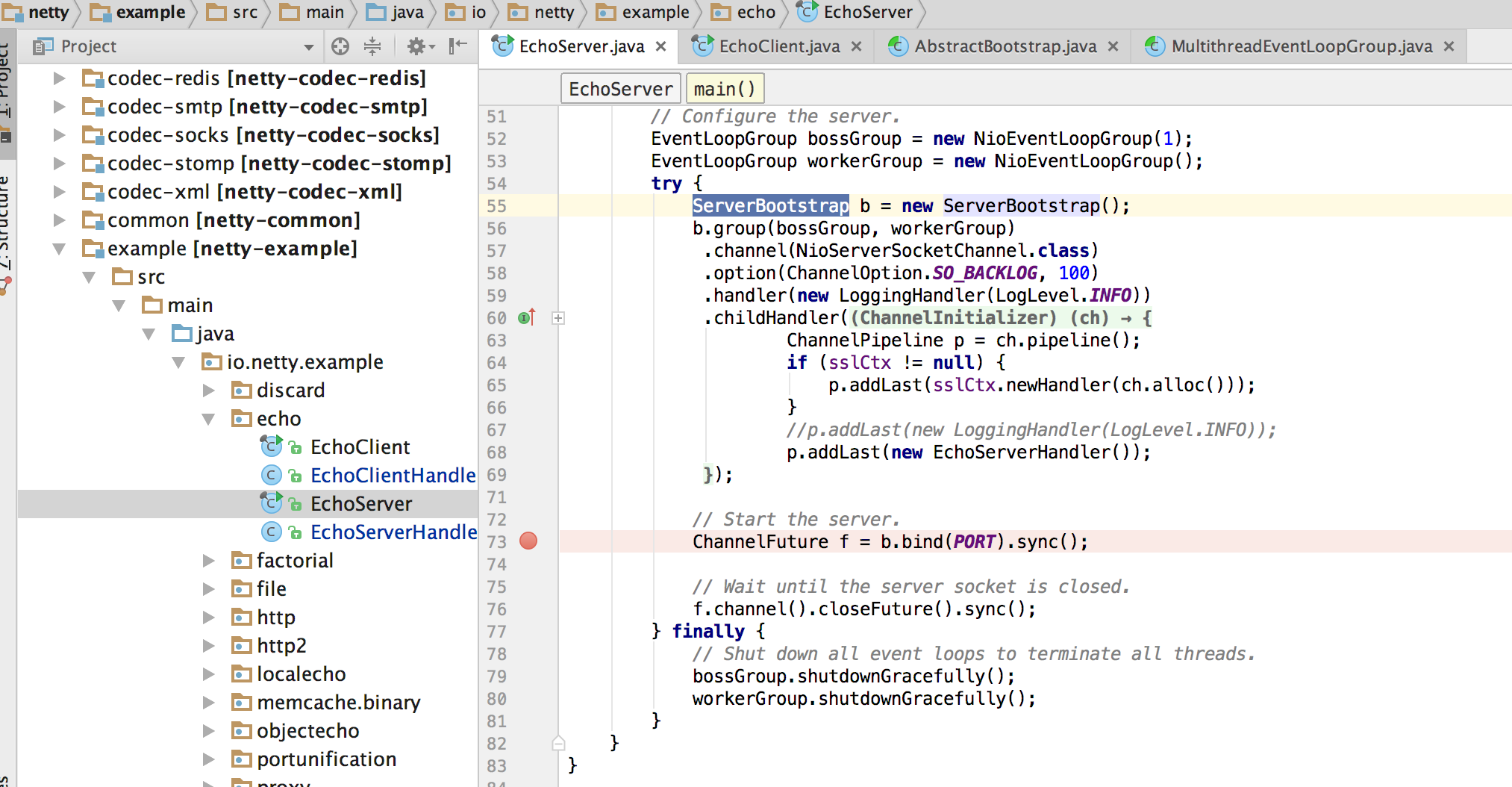Expand the http2 package
The height and width of the screenshot is (787, 1512).
pyautogui.click(x=208, y=646)
